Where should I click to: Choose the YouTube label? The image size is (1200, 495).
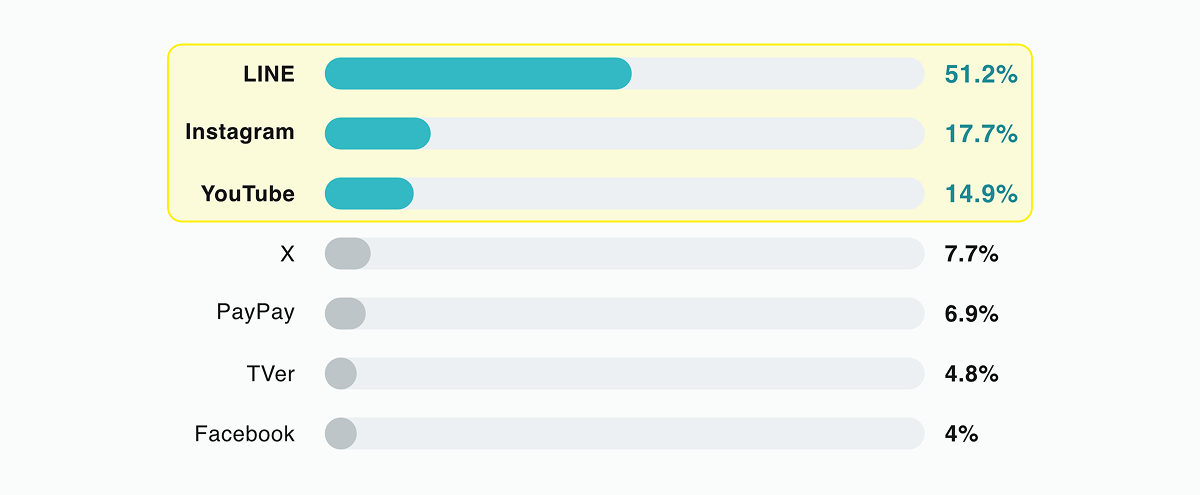pos(248,194)
